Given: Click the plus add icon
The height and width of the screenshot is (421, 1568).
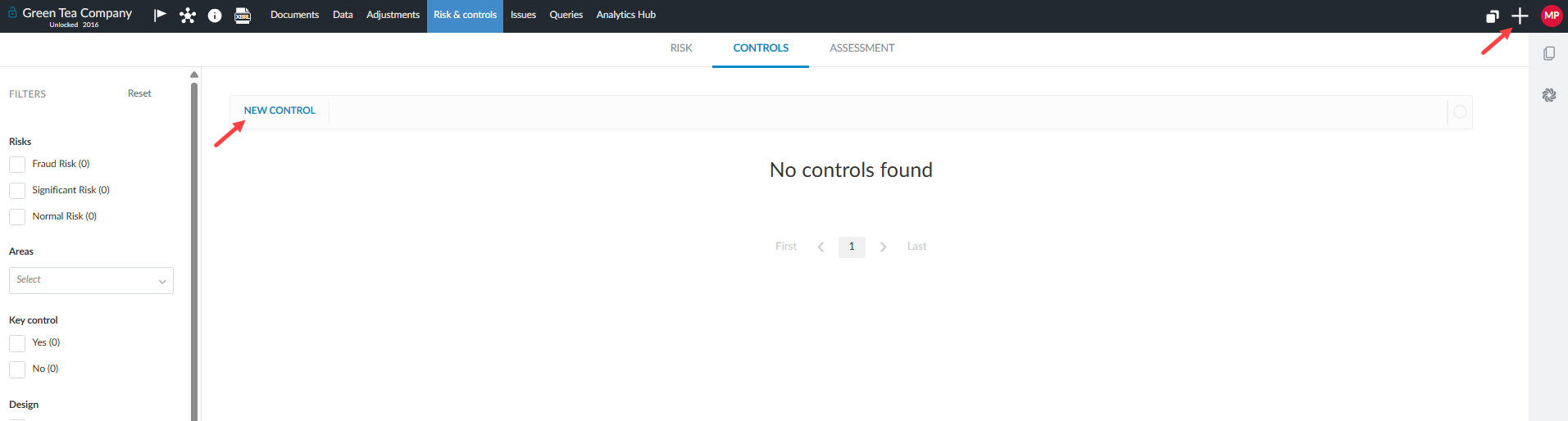Looking at the screenshot, I should [1520, 16].
